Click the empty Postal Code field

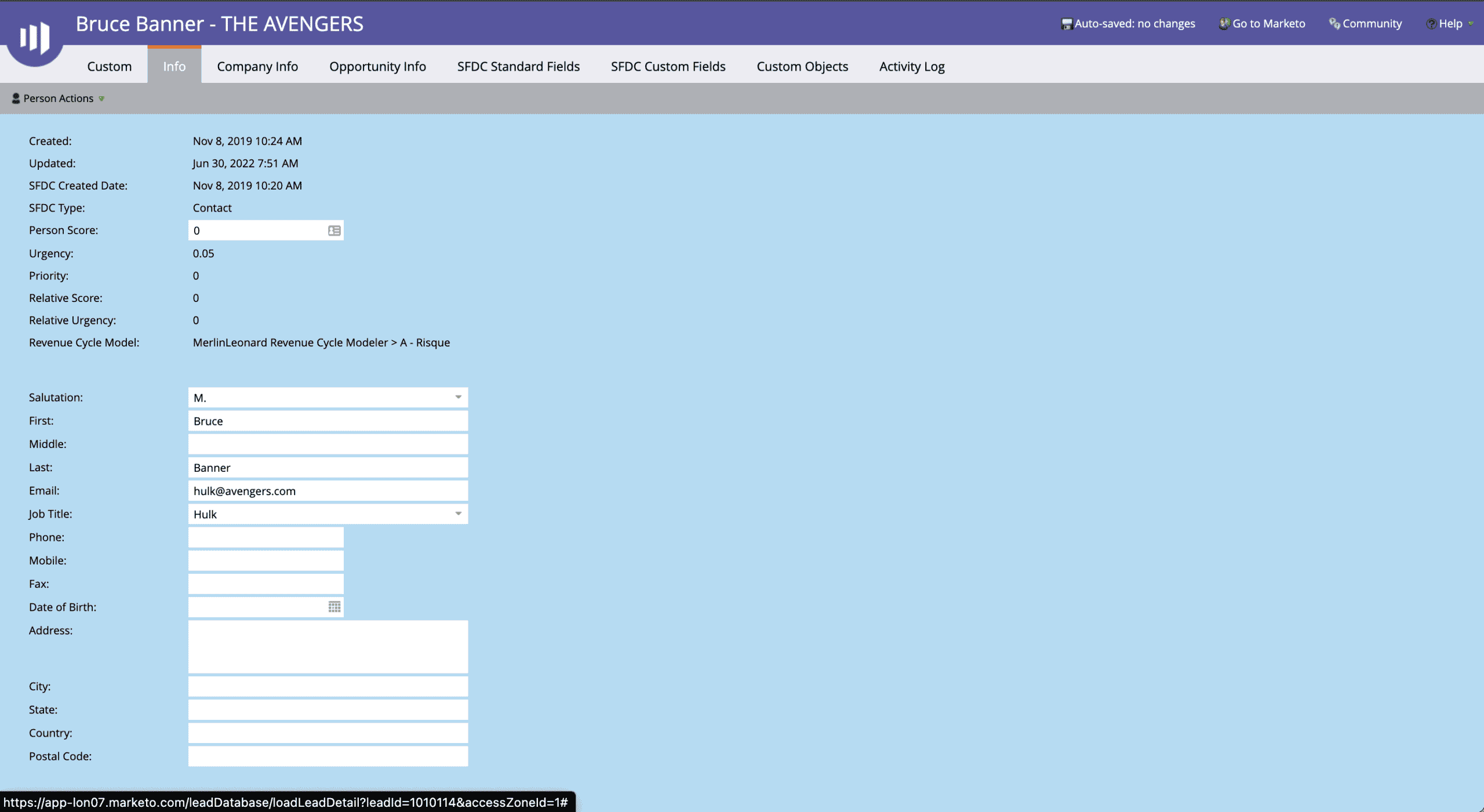pos(328,756)
